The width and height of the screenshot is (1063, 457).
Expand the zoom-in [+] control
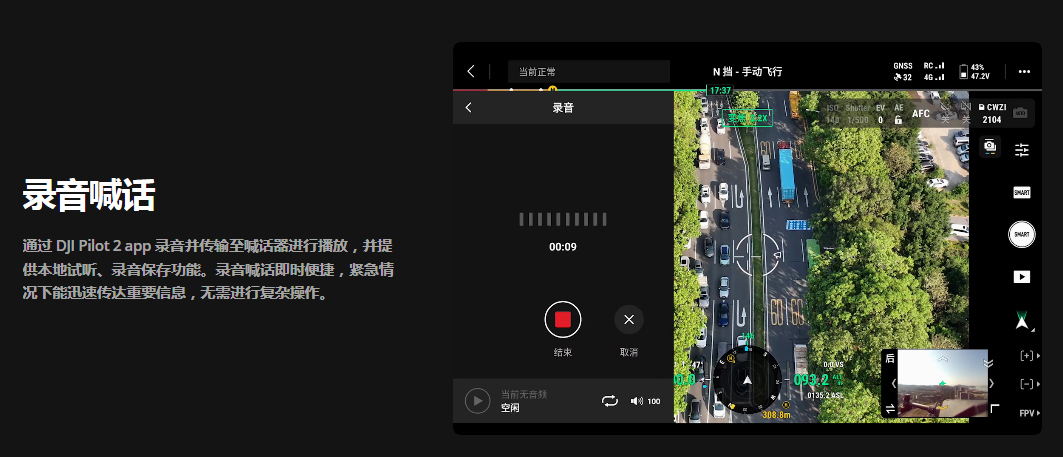pos(1029,356)
